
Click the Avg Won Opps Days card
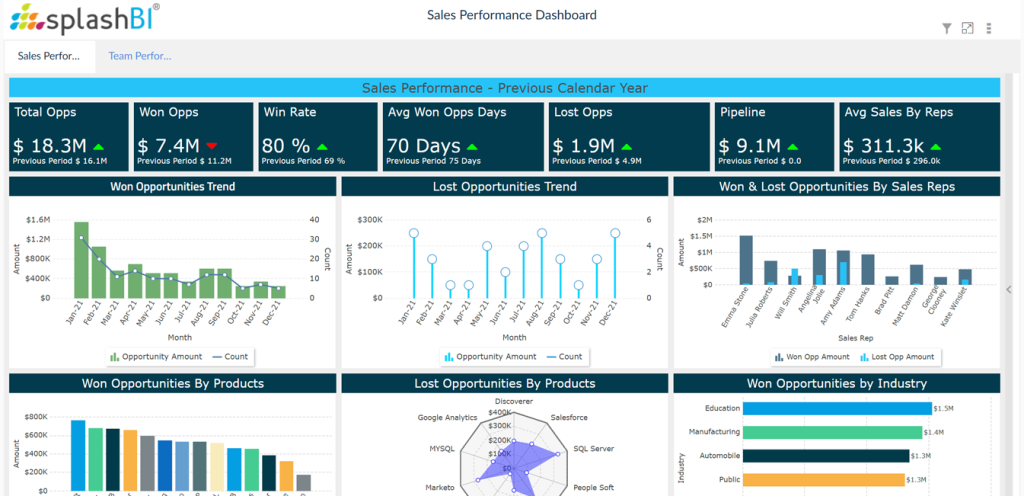(462, 135)
